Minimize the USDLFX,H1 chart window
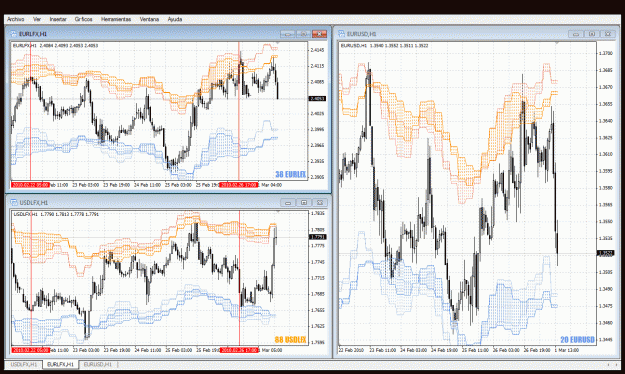The image size is (625, 374). [288, 203]
